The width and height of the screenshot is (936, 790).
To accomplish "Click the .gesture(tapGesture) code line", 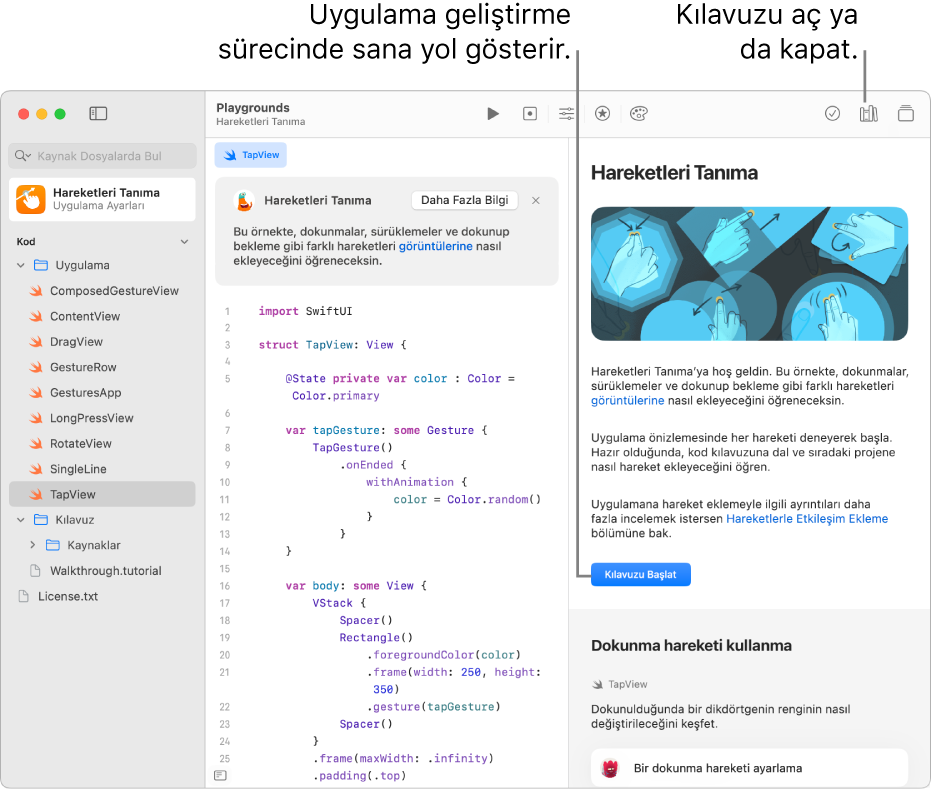I will [x=433, y=706].
